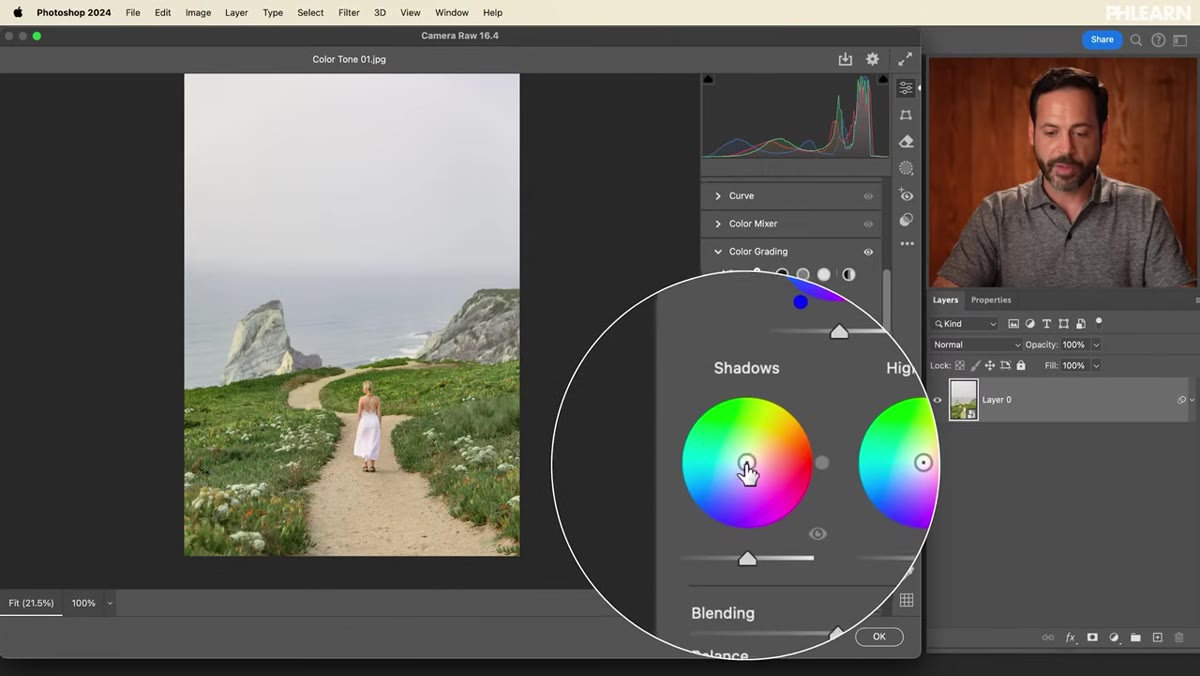Create new fill or adjustment layer

click(x=1114, y=637)
